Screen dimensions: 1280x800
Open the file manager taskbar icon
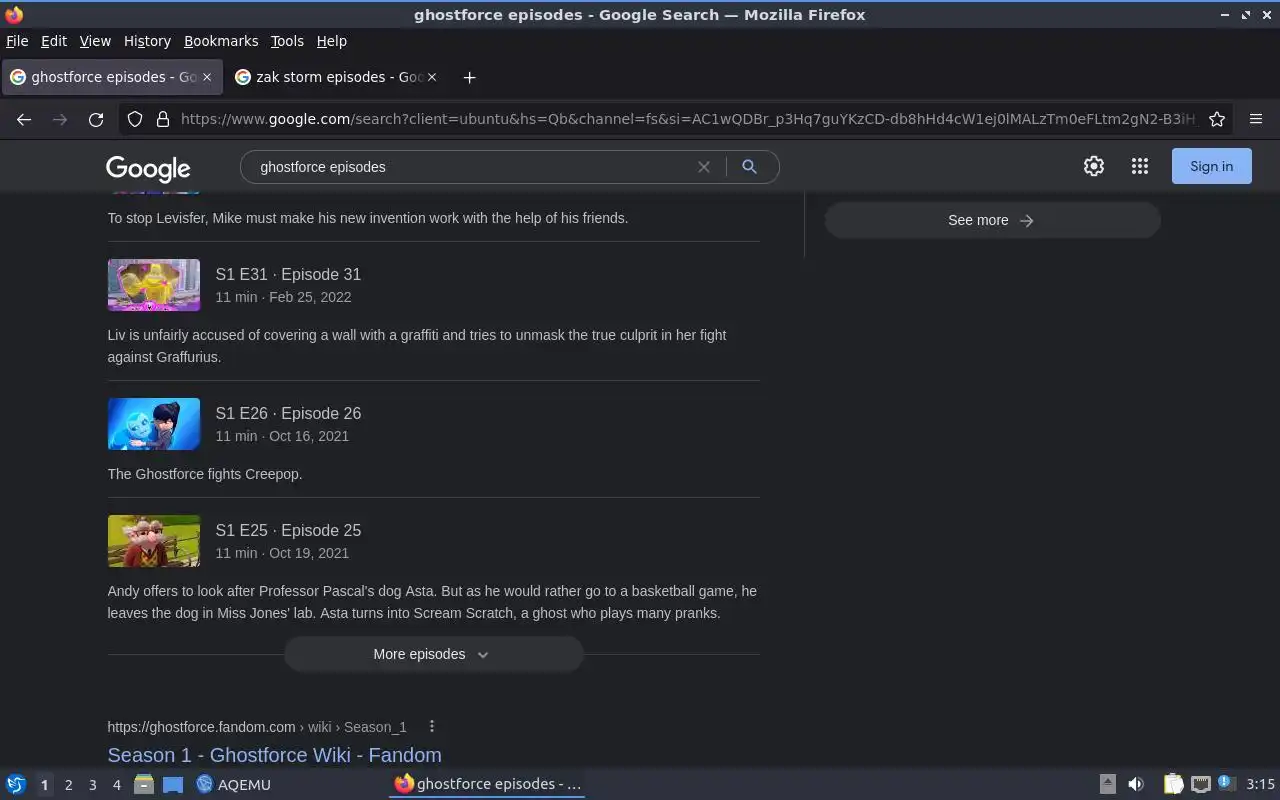144,784
